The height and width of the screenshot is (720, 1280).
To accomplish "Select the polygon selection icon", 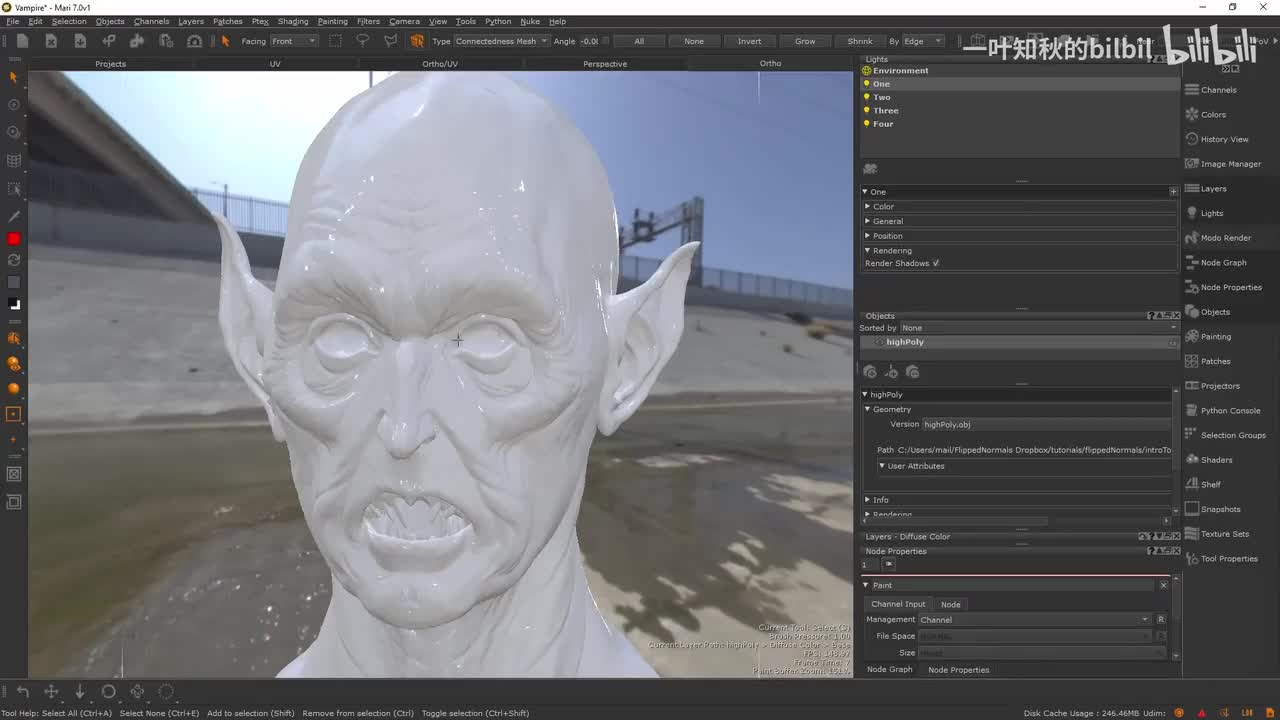I will pos(390,41).
